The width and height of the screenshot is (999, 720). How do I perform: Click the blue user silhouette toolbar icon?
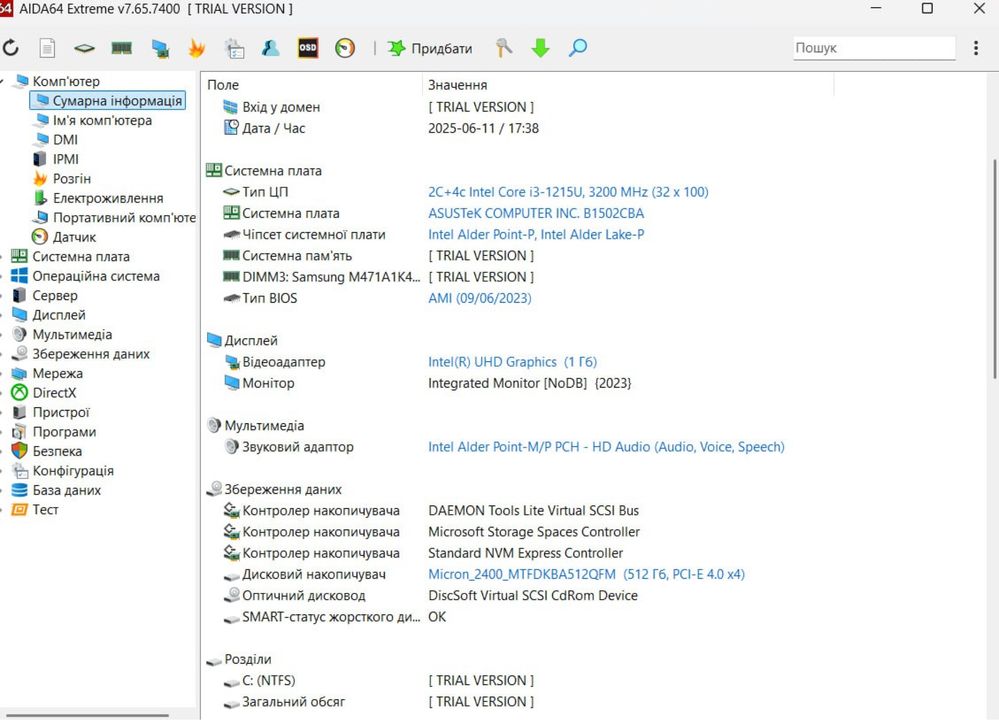click(x=271, y=48)
